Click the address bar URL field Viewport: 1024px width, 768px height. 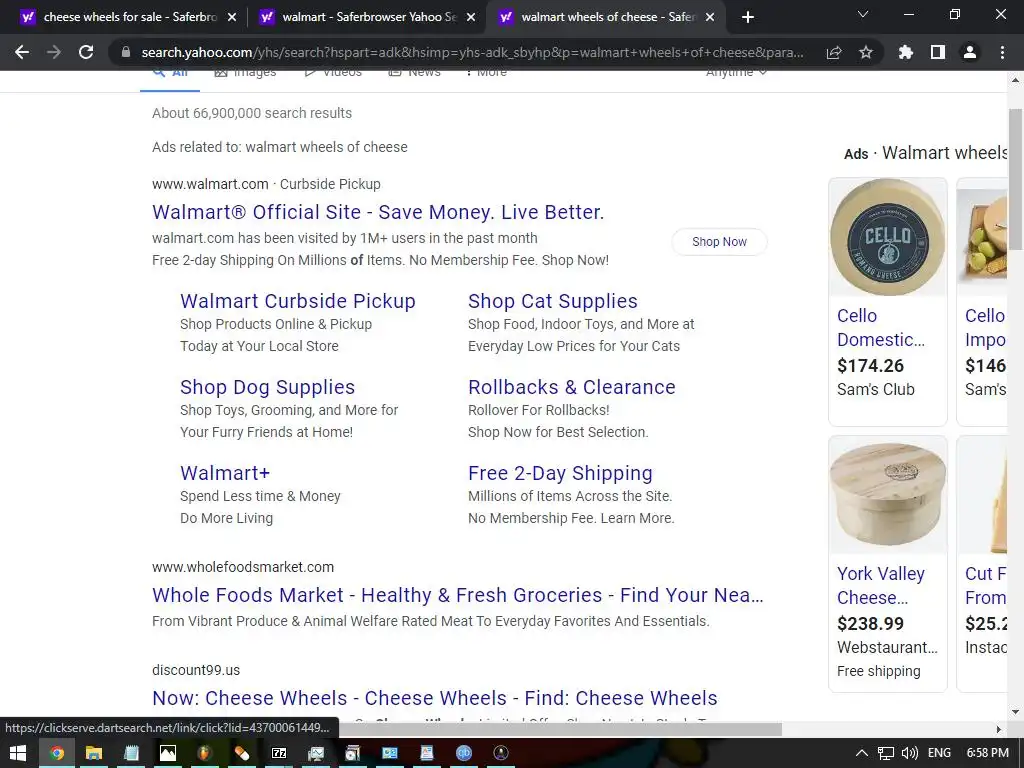472,52
